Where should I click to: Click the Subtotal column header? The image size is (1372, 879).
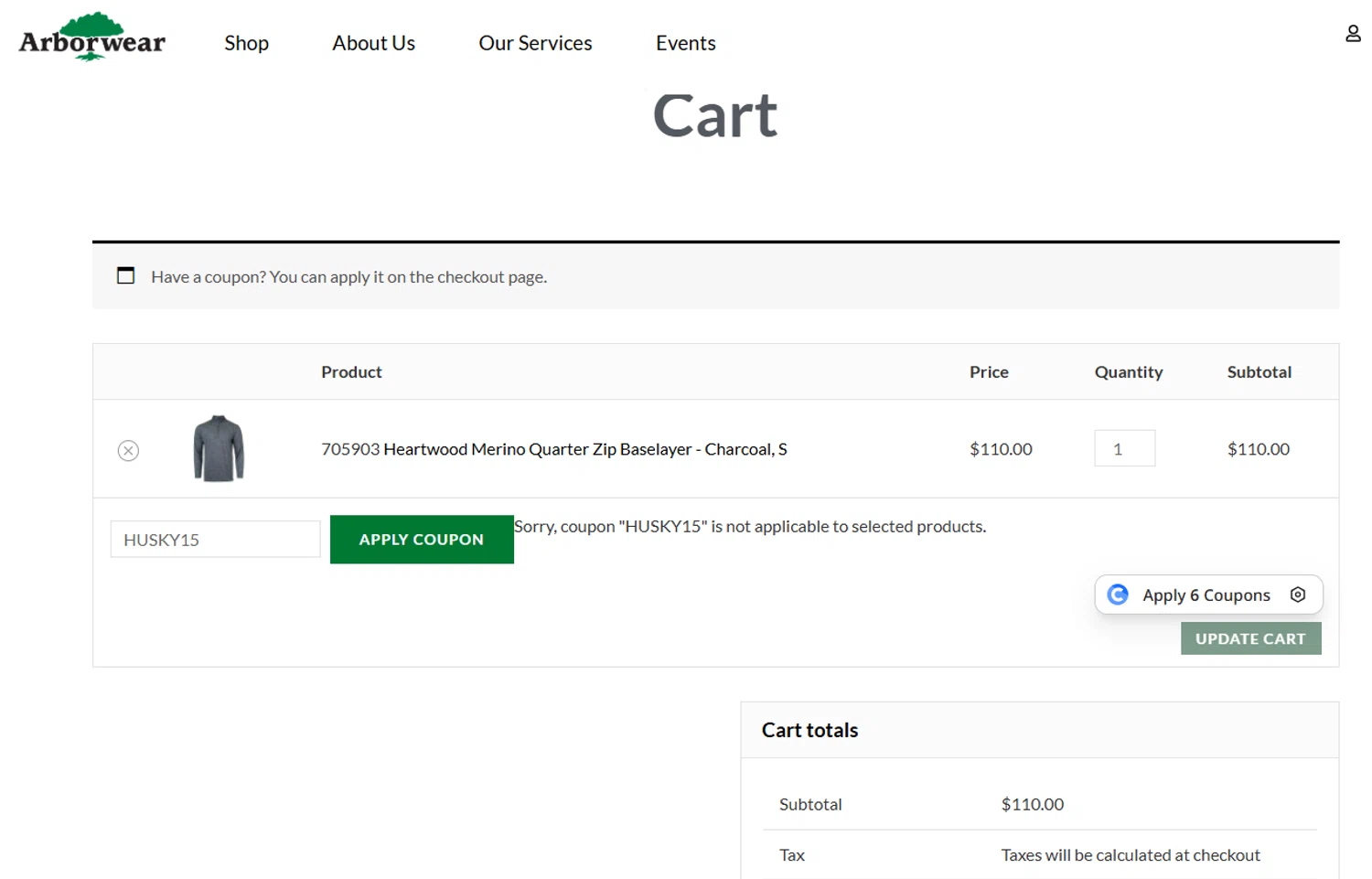(1259, 372)
